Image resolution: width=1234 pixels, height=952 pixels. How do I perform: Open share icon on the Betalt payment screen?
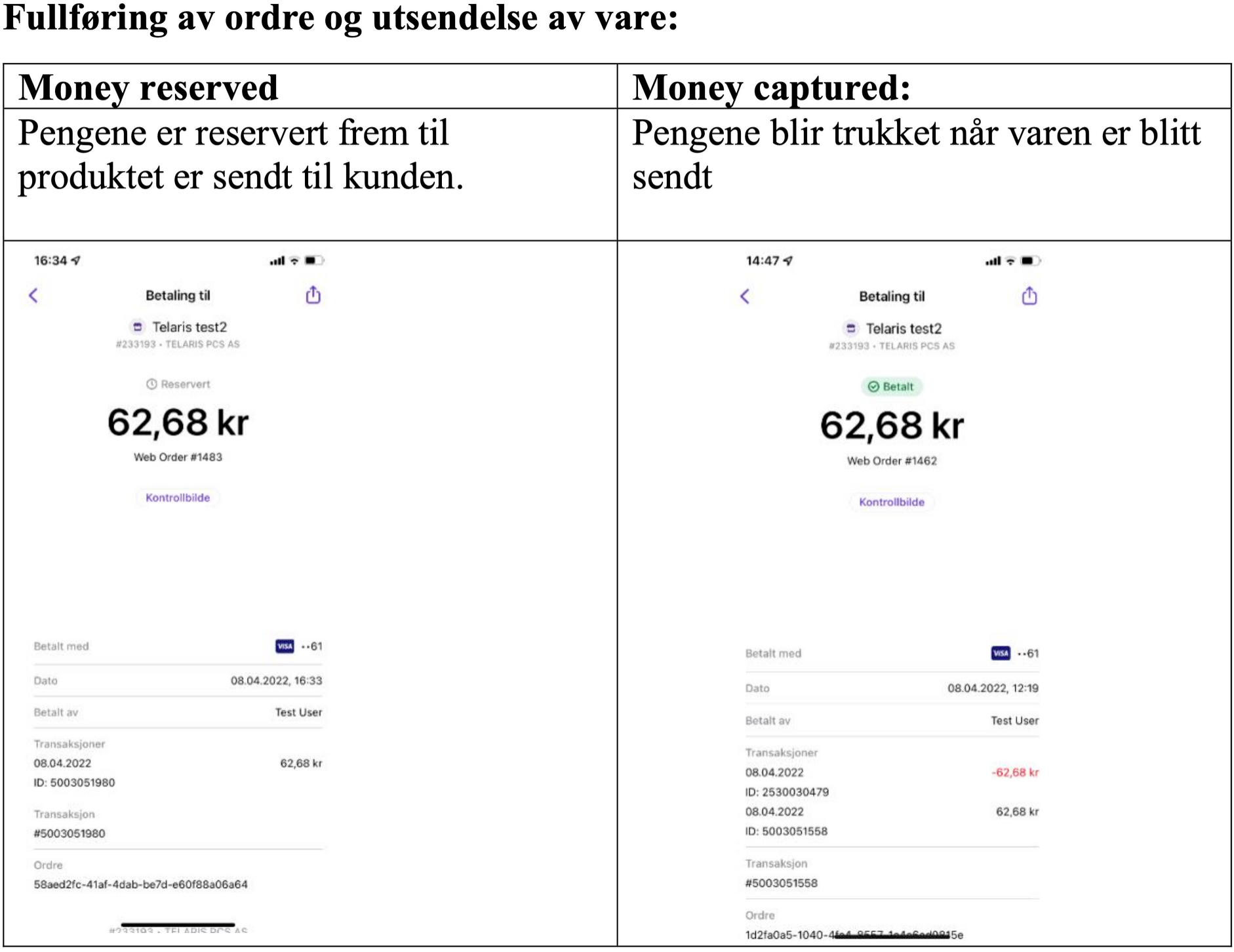coord(1029,296)
